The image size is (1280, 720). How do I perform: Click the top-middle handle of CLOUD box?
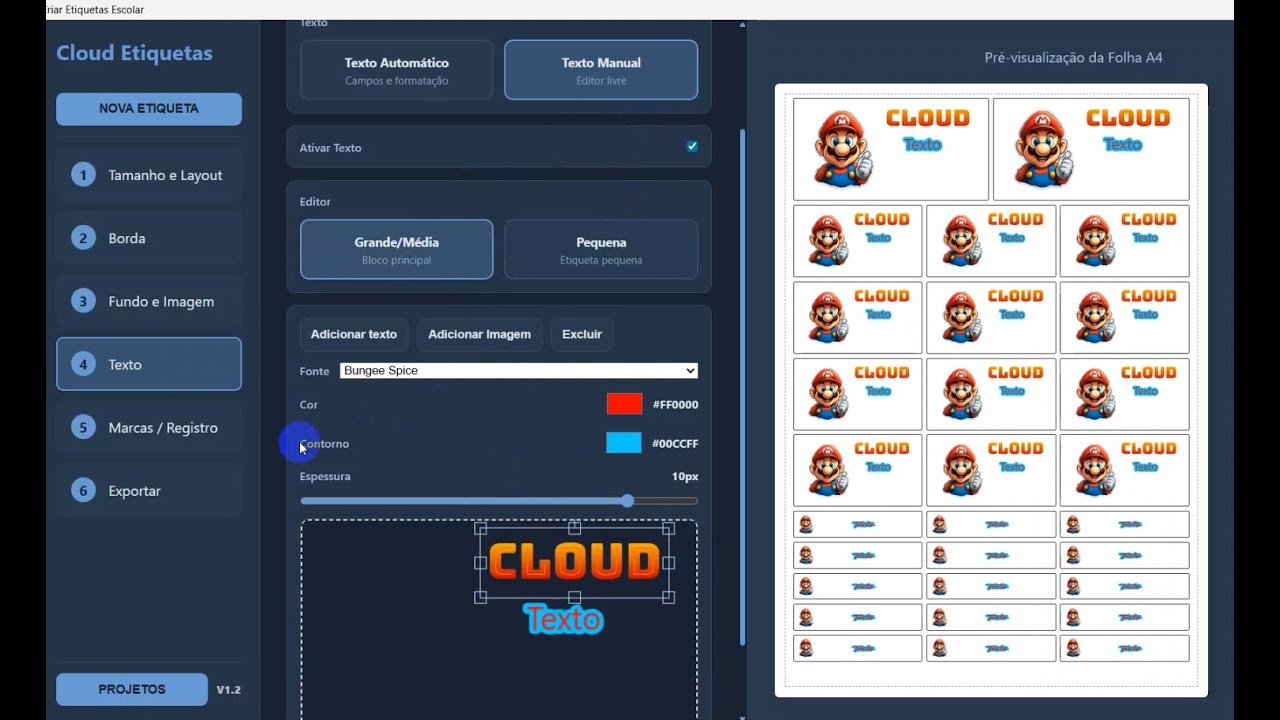(574, 527)
